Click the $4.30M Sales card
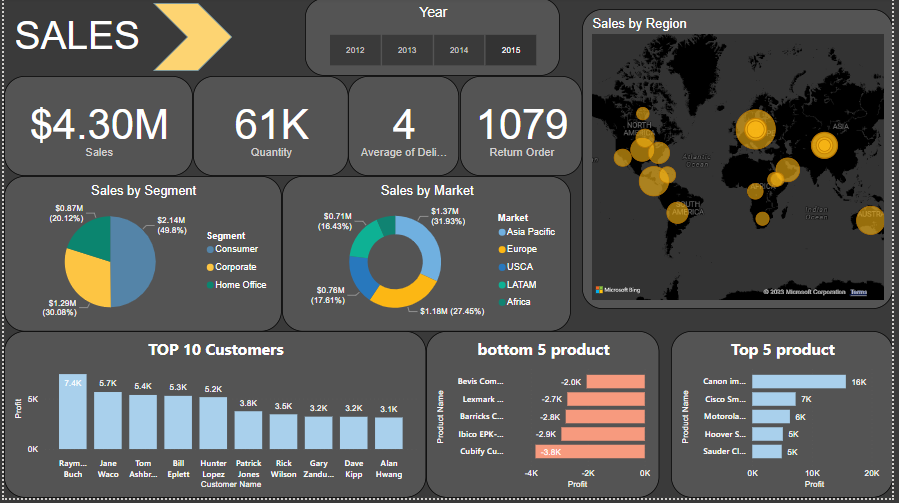This screenshot has height=503, width=899. [99, 128]
